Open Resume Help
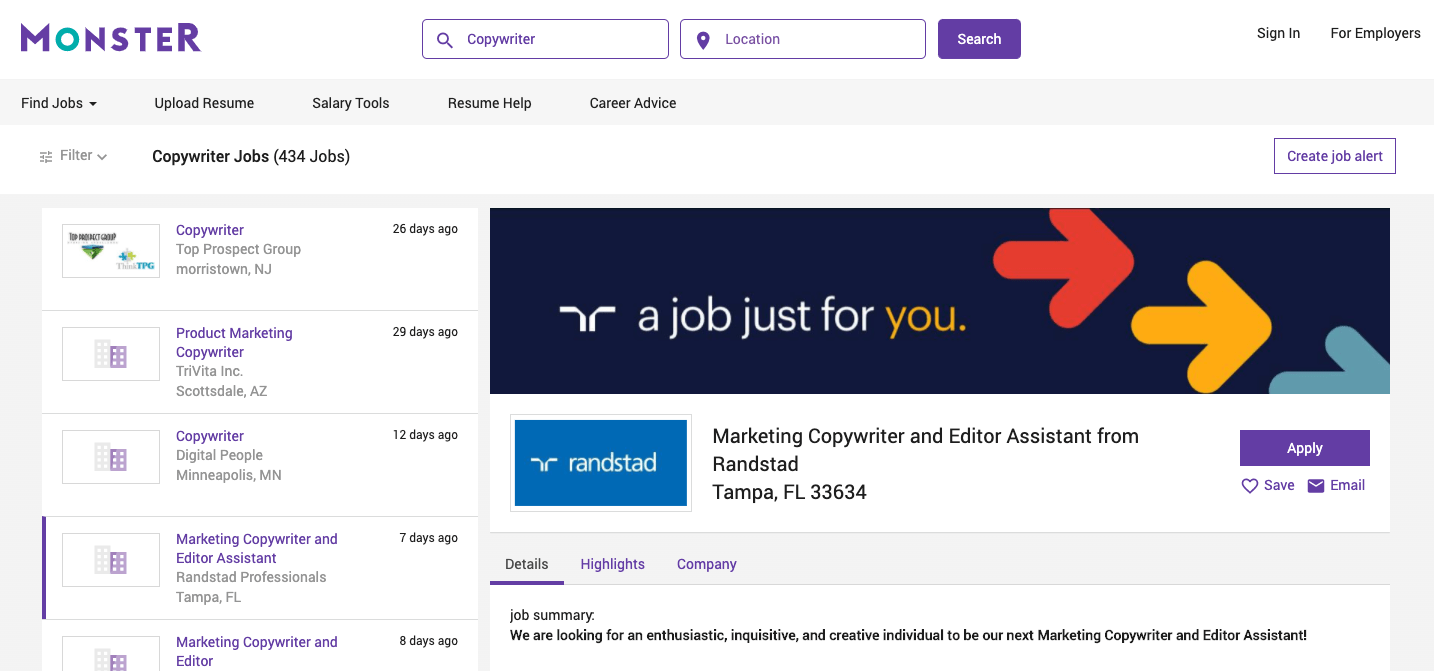Image resolution: width=1434 pixels, height=671 pixels. pos(490,103)
